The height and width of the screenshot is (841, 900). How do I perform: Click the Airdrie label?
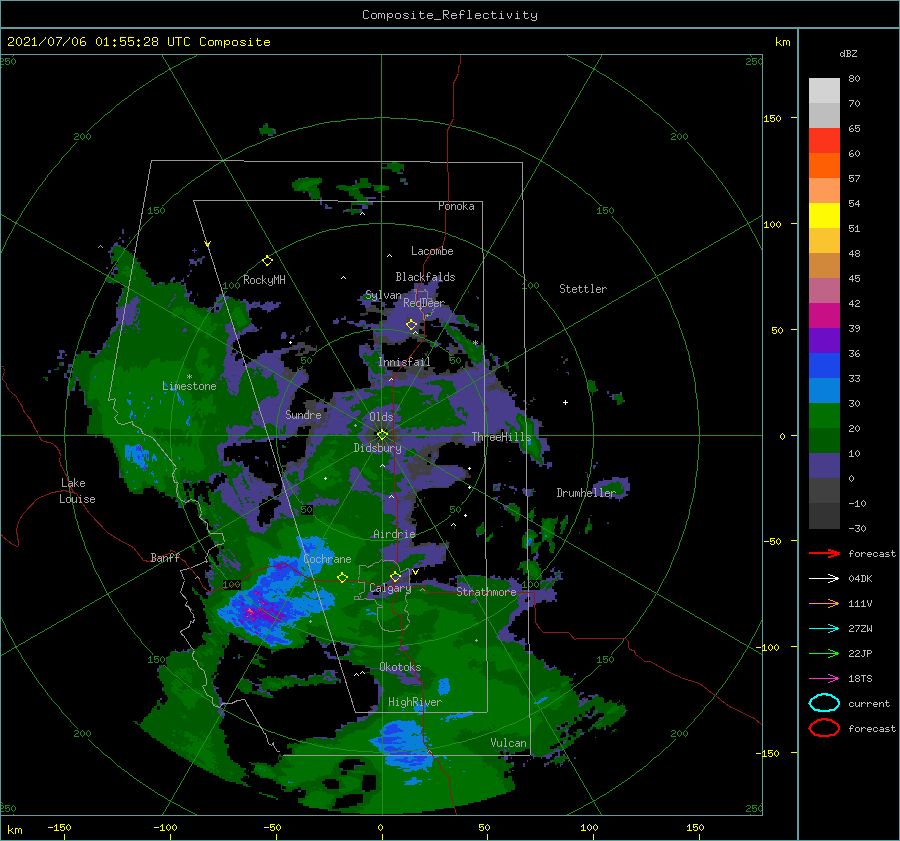[x=394, y=534]
